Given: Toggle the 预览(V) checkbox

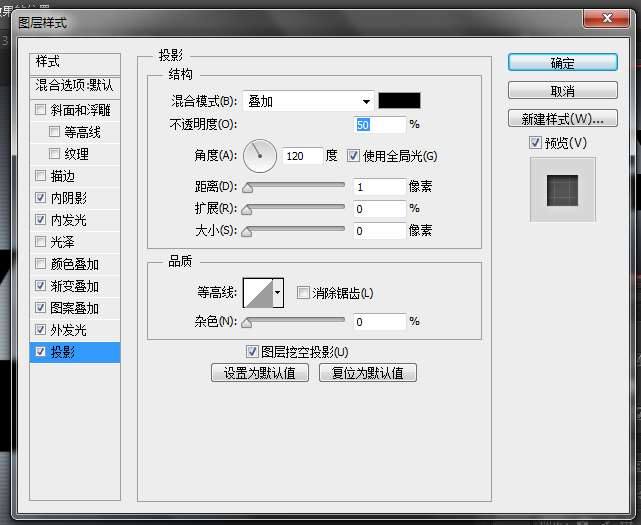Looking at the screenshot, I should point(535,143).
